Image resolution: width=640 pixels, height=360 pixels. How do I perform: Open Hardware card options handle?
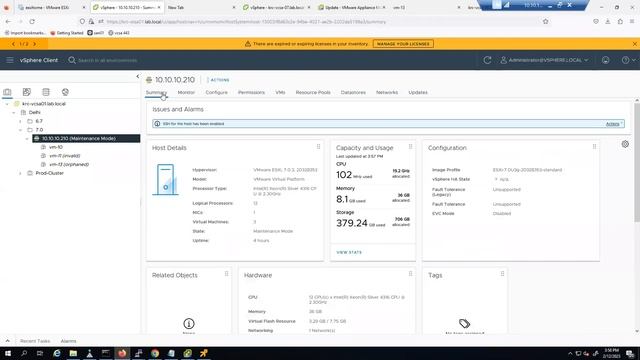[x=410, y=274]
